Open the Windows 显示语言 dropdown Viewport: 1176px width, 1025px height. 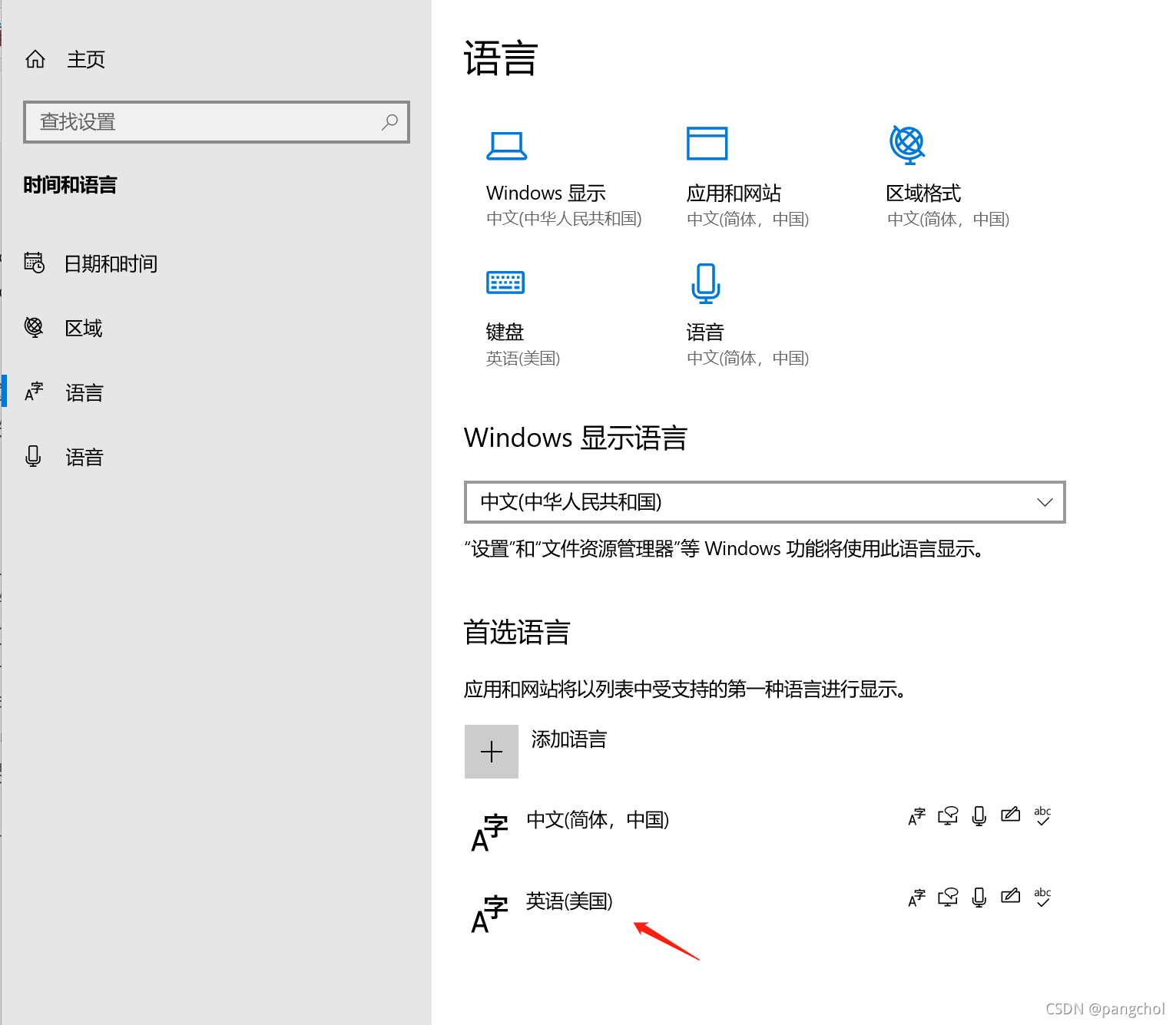(x=764, y=502)
